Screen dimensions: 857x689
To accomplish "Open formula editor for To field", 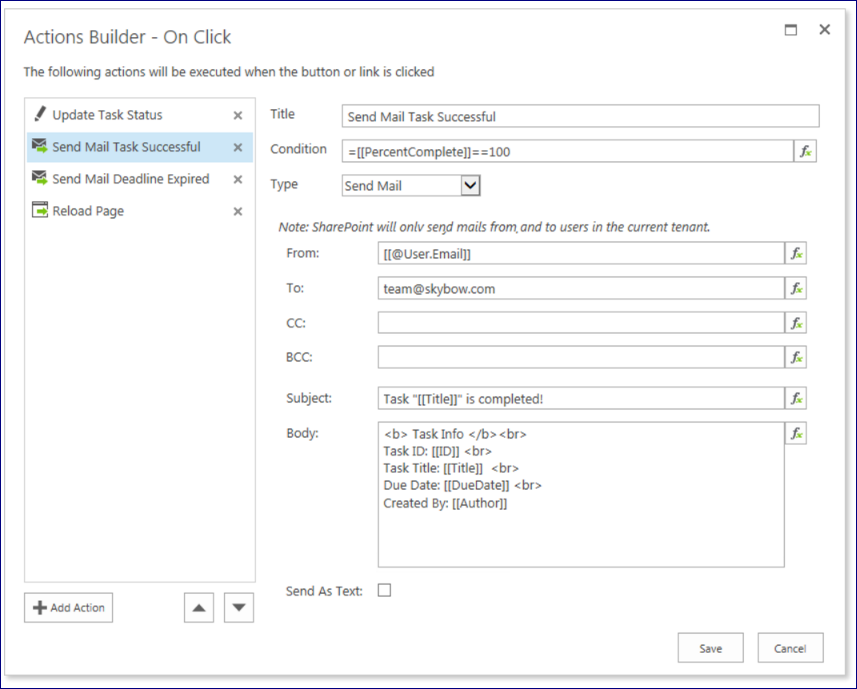I will [x=796, y=289].
